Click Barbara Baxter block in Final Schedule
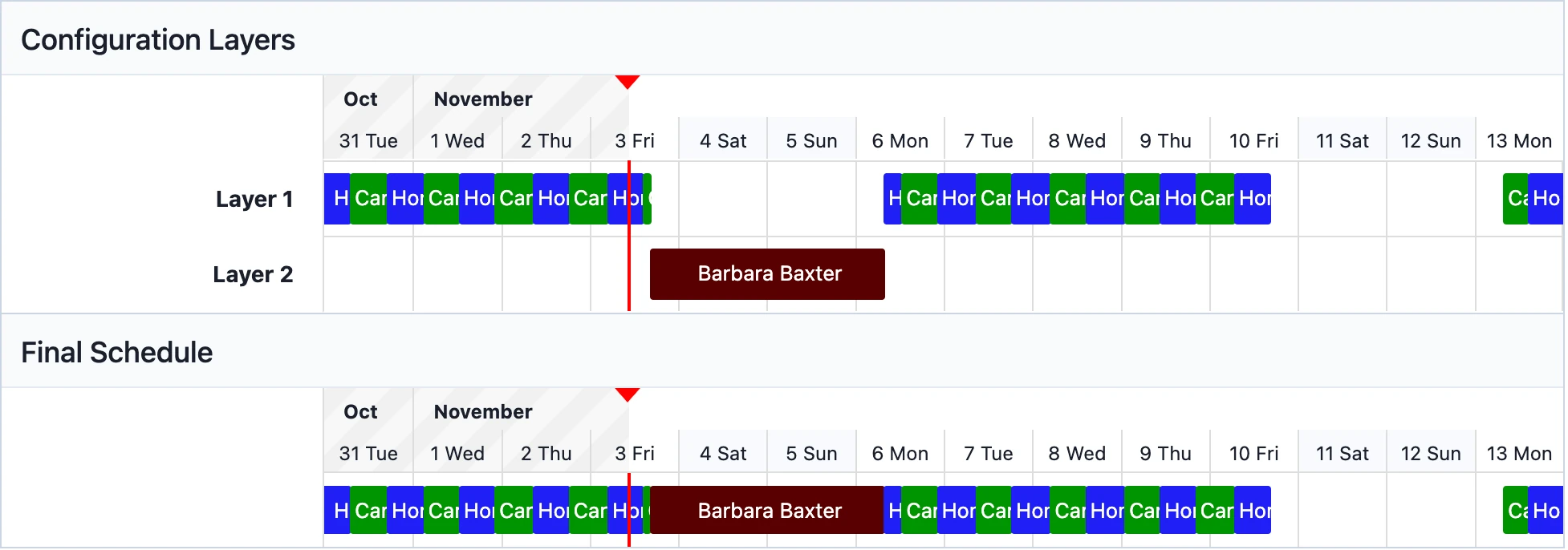Viewport: 1568px width, 550px height. click(x=767, y=510)
